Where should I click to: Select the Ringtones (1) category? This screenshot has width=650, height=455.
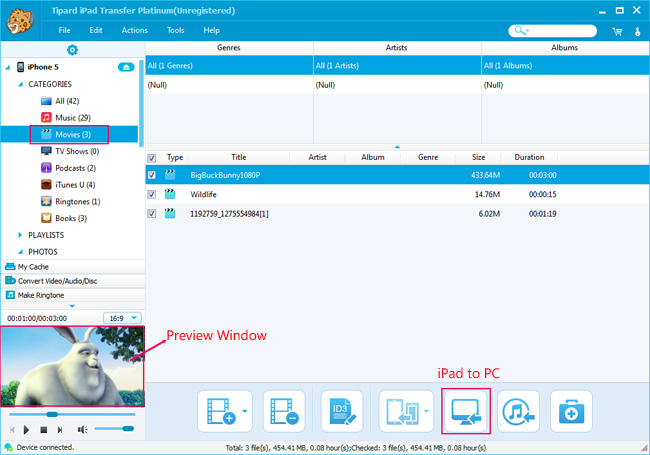click(70, 201)
